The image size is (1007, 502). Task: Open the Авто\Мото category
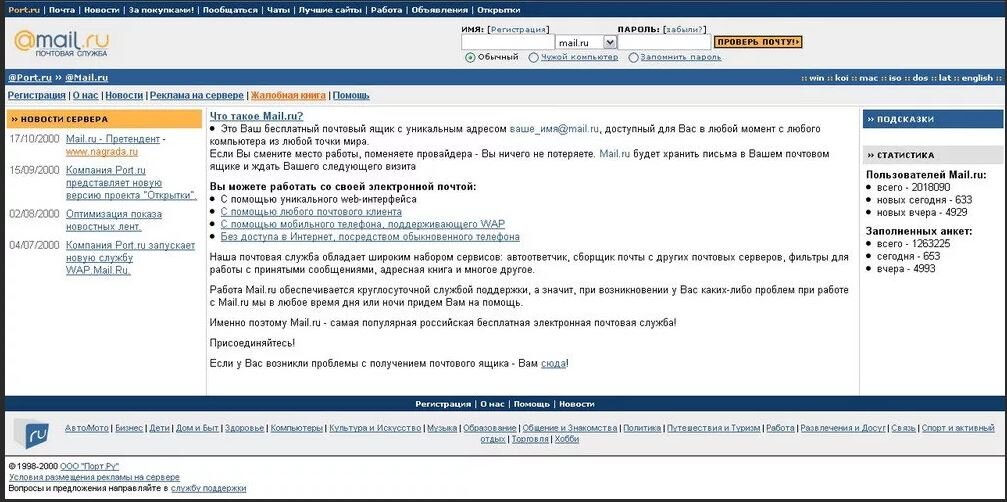(87, 428)
